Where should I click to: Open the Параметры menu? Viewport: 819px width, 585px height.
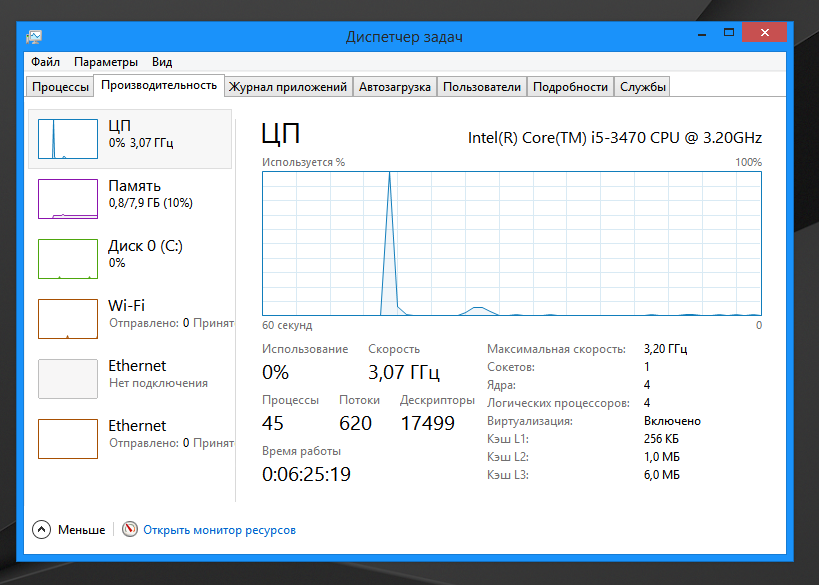(x=106, y=62)
